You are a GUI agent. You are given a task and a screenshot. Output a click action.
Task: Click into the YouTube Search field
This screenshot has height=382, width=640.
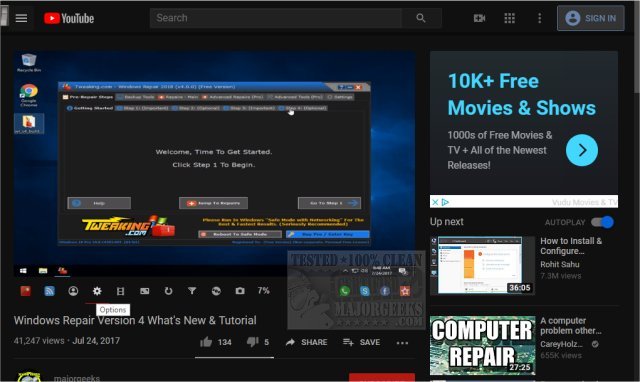pos(276,18)
